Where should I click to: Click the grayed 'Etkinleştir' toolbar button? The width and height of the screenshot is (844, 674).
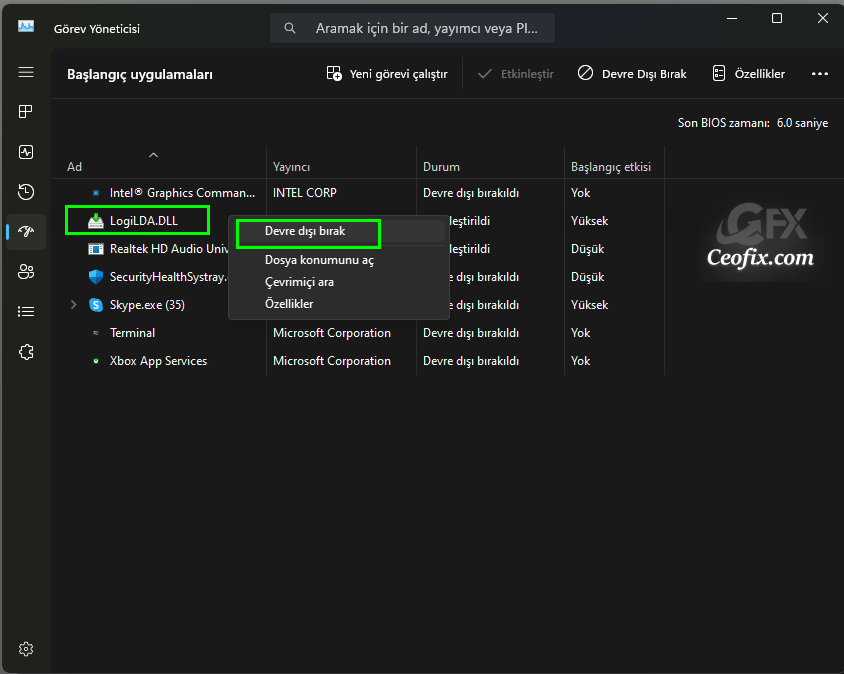[x=516, y=74]
